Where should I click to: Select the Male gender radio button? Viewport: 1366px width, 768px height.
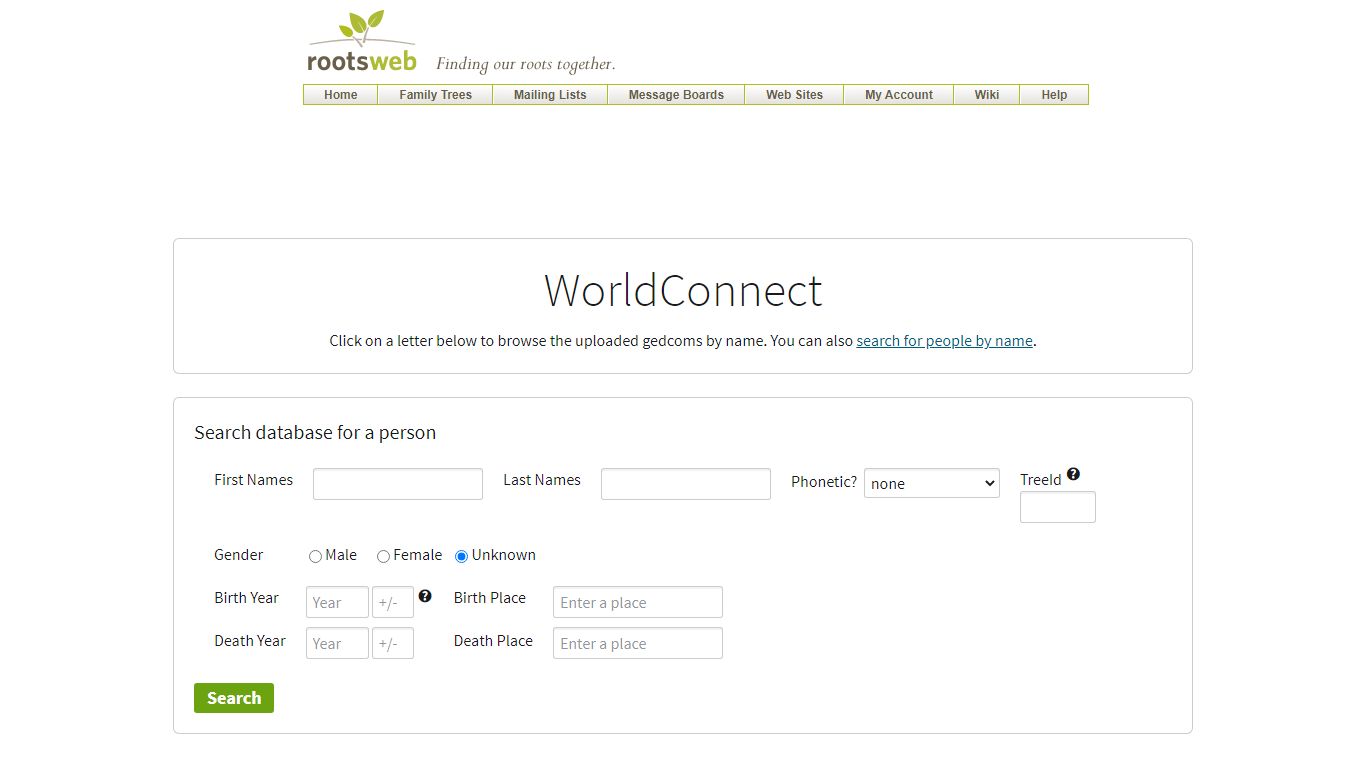pyautogui.click(x=315, y=556)
